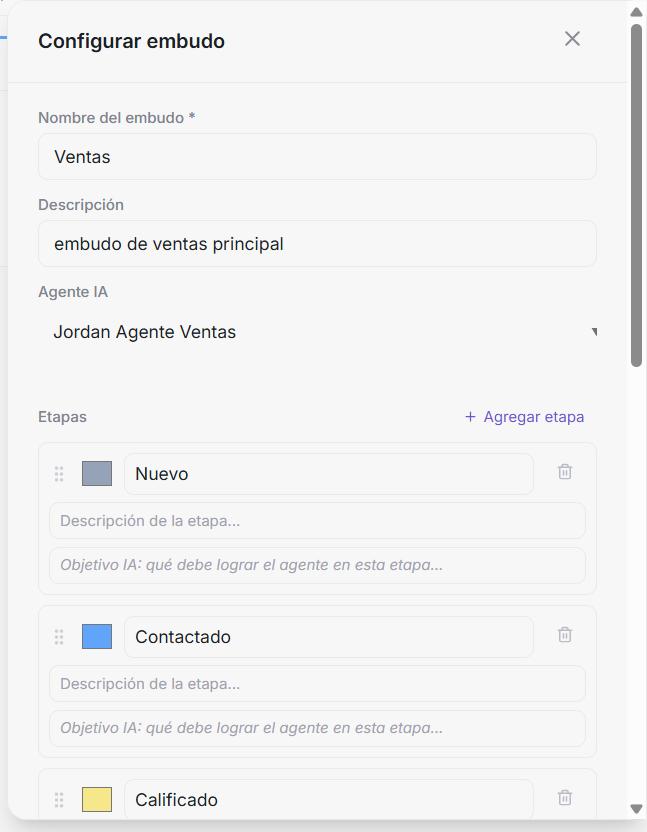The width and height of the screenshot is (647, 832).
Task: Click the scrollbar down arrow
Action: (636, 809)
